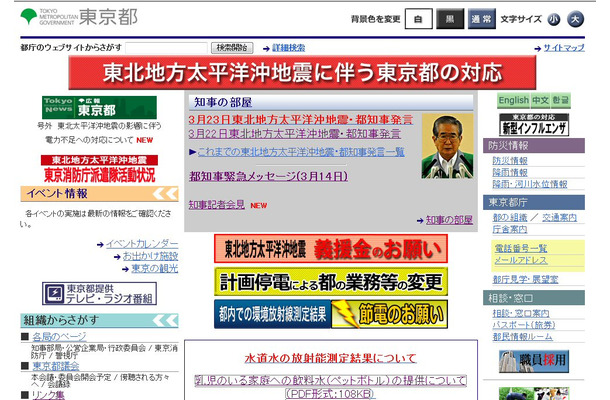Click the Tokyo Metropolitan Government ginkgo logo

coord(29,17)
